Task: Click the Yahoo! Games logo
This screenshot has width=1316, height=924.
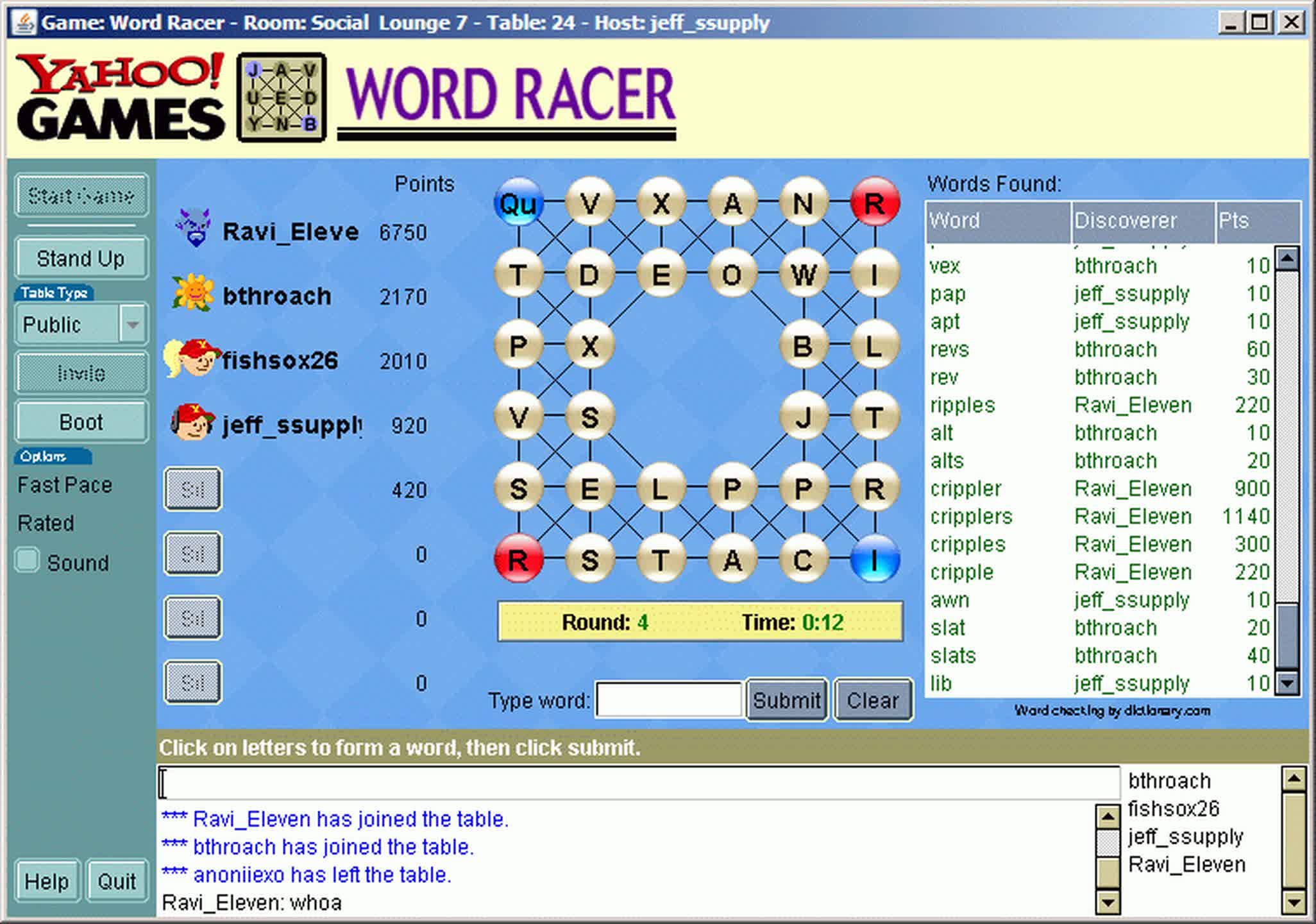Action: 120,96
